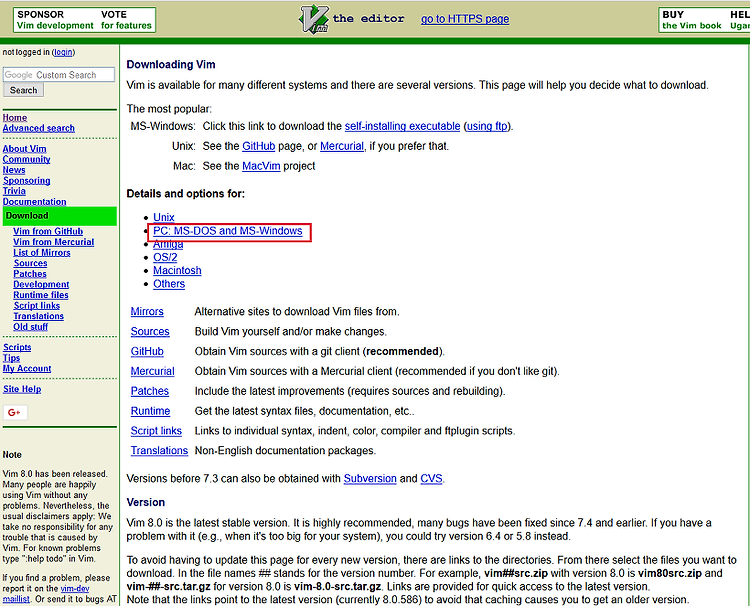750x606 pixels.
Task: Open Others details bullet link
Action: coord(169,284)
